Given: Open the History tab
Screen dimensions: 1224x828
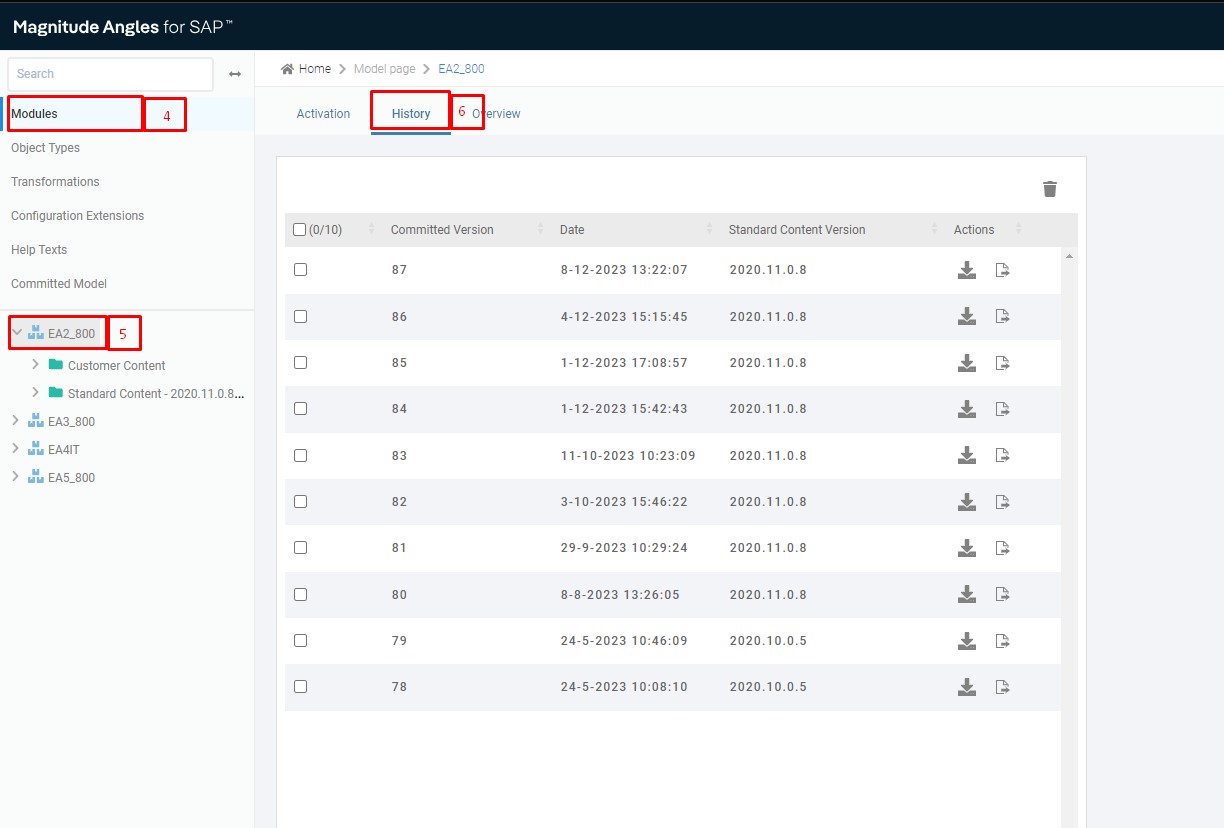Looking at the screenshot, I should pyautogui.click(x=411, y=114).
